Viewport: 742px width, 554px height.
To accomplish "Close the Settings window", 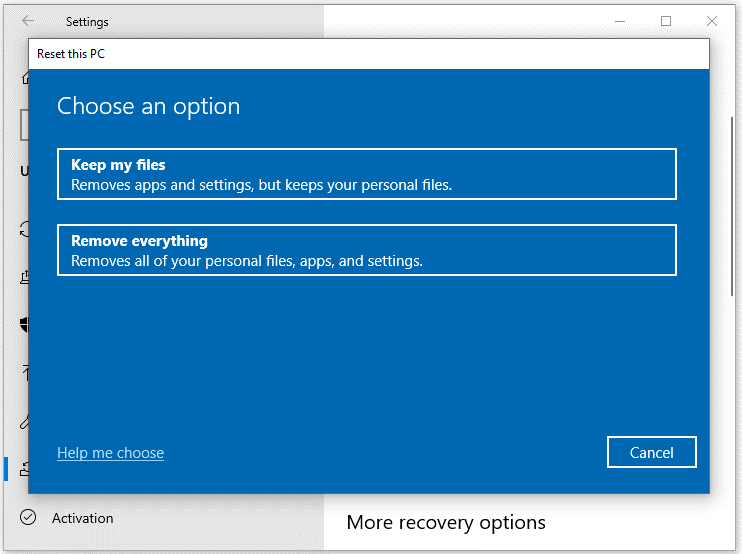I will tap(712, 21).
